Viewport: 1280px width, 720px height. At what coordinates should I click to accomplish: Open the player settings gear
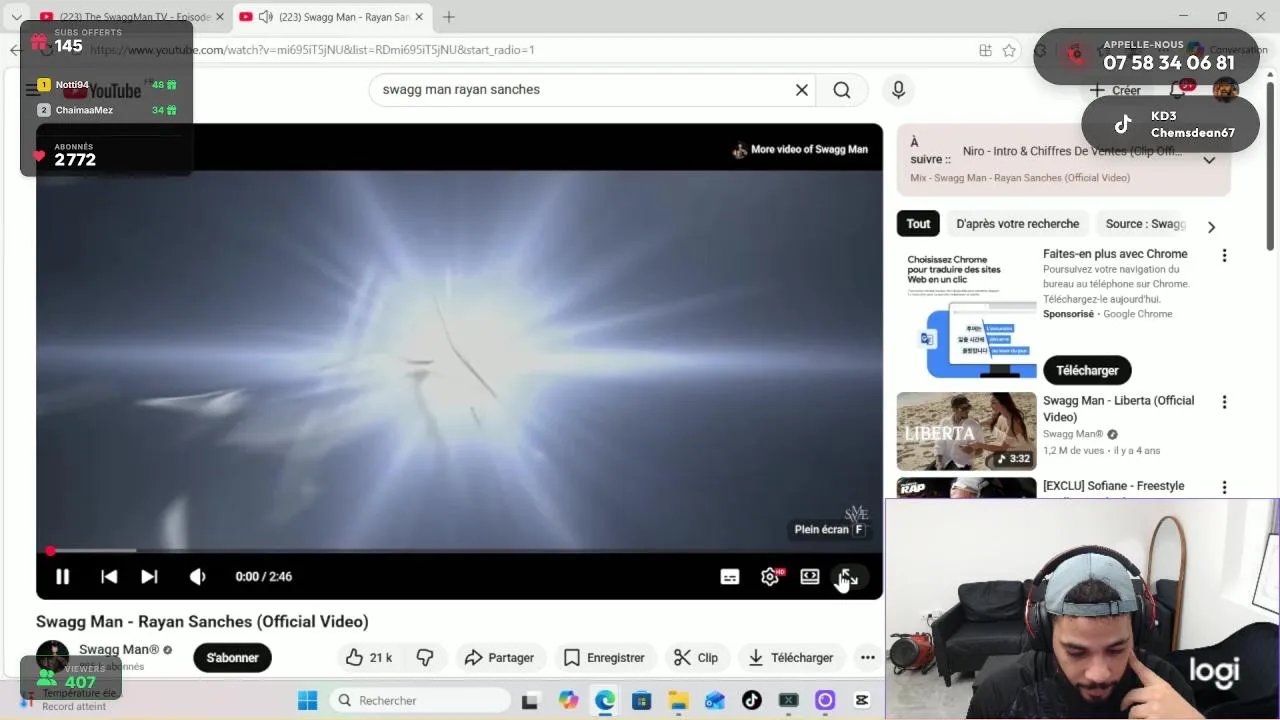[770, 577]
